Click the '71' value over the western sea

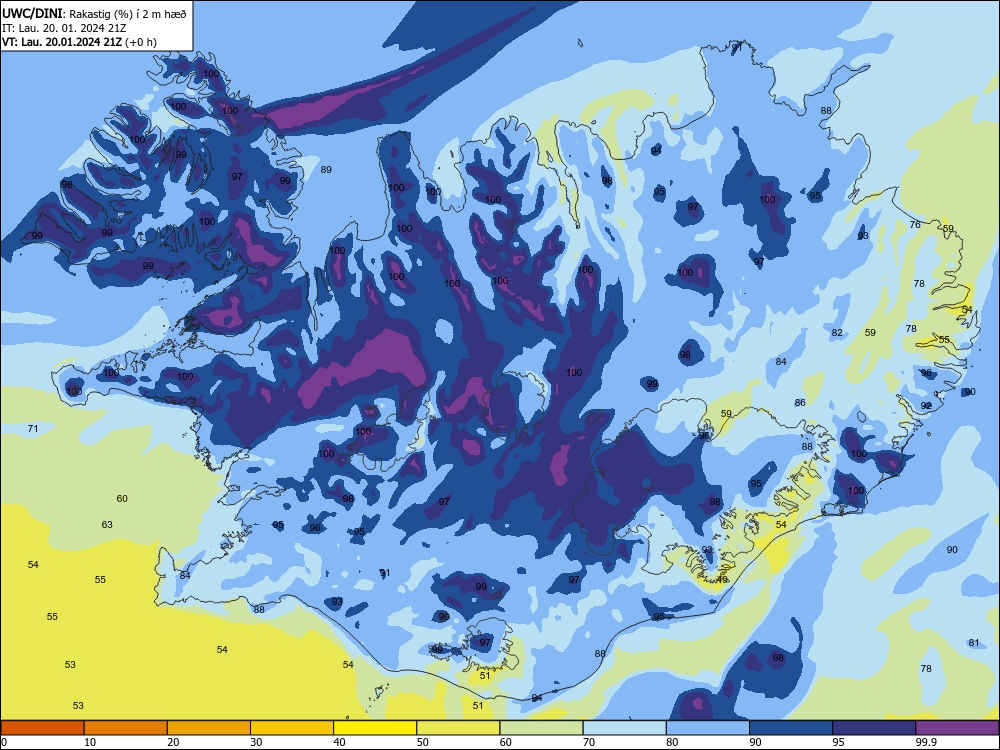pos(33,429)
